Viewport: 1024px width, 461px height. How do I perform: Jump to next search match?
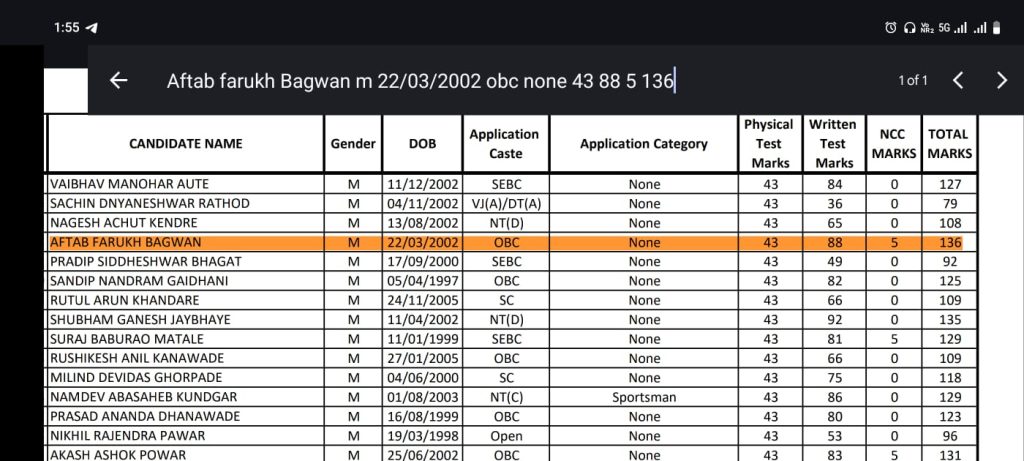tap(1001, 81)
